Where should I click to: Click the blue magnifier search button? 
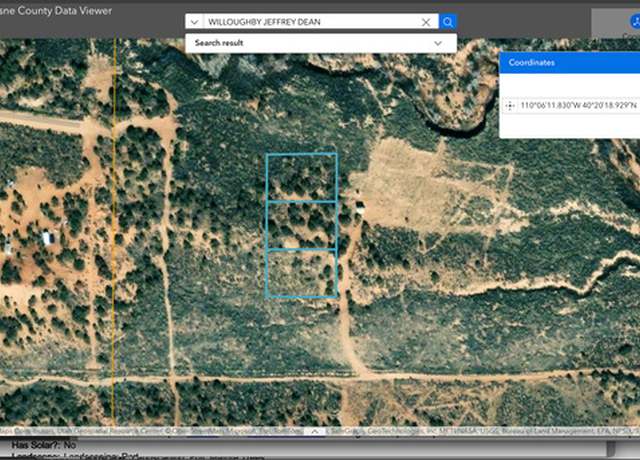tap(447, 22)
